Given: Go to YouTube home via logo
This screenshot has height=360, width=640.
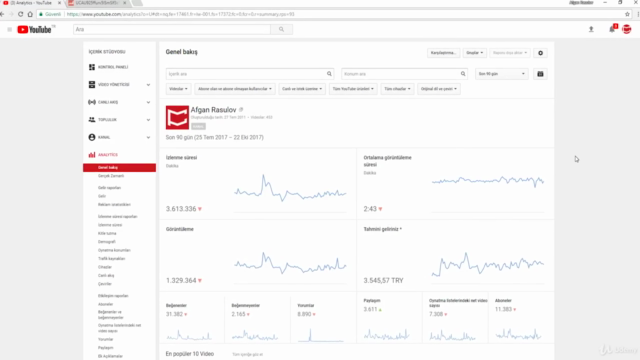Looking at the screenshot, I should (x=35, y=29).
